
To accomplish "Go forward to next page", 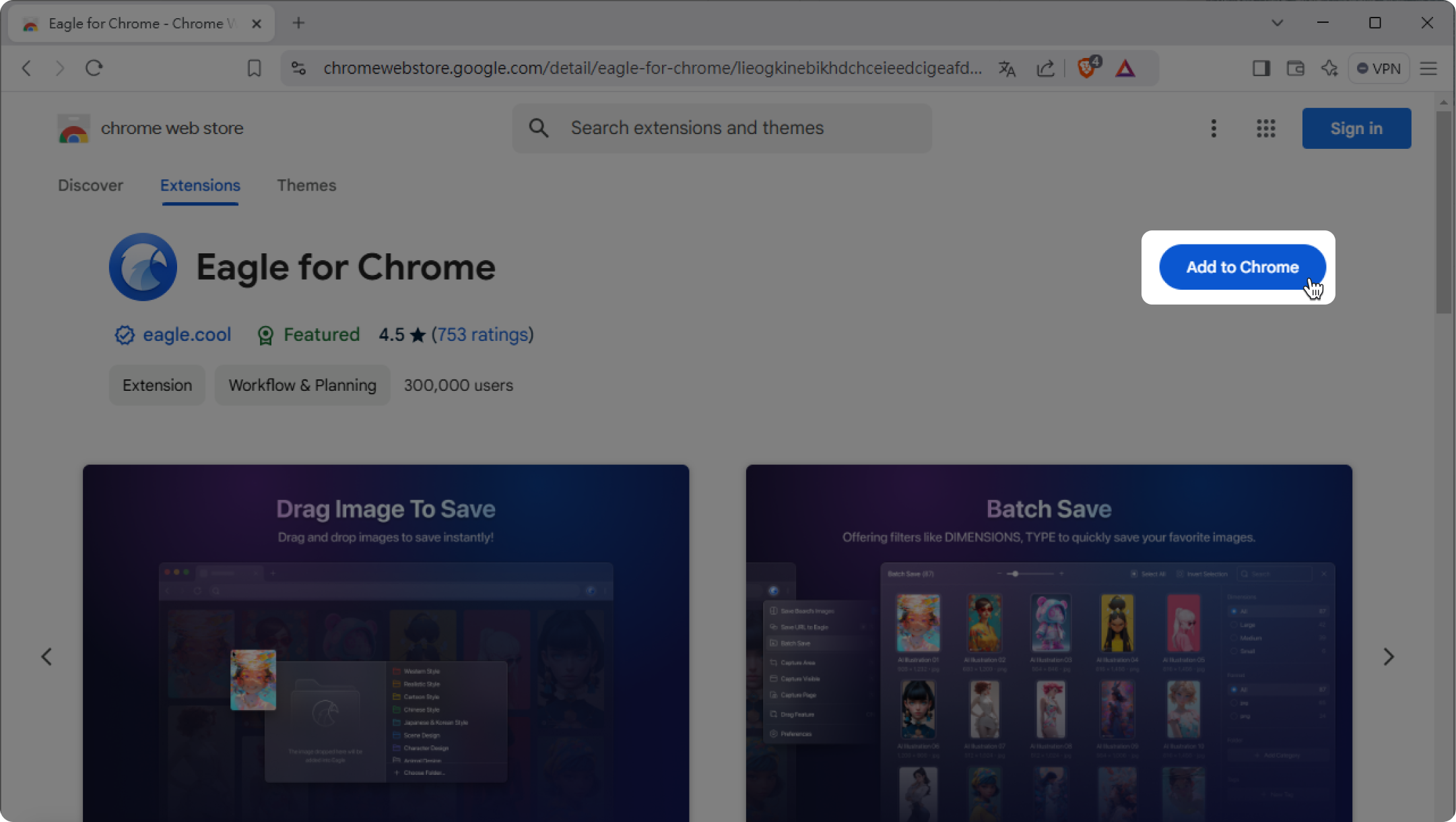I will click(59, 68).
